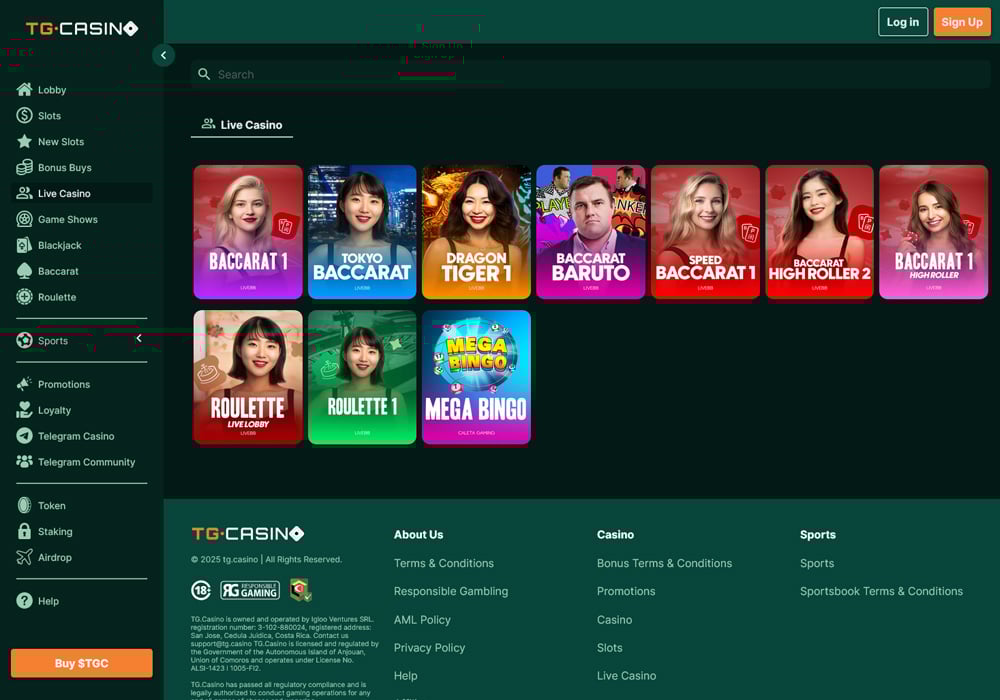This screenshot has height=700, width=1000.
Task: Click the TG.Casino logo in header
Action: tap(82, 28)
